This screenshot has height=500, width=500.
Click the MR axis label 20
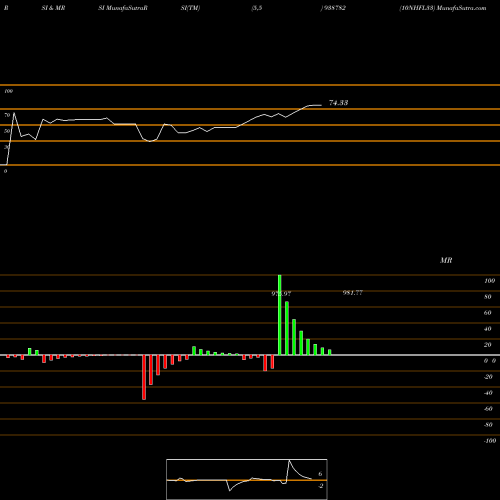pyautogui.click(x=488, y=345)
